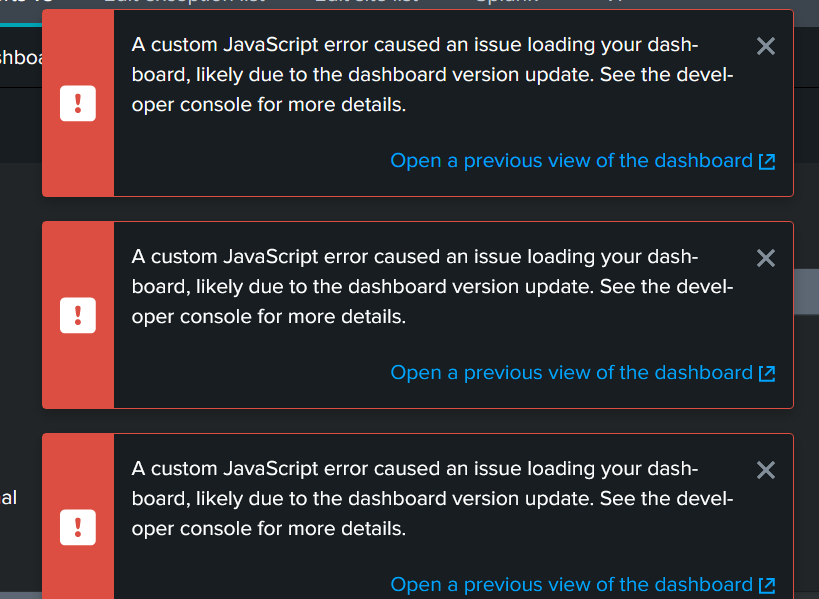Follow the second notification's previous view link
Viewport: 819px width, 599px height.
(x=570, y=373)
